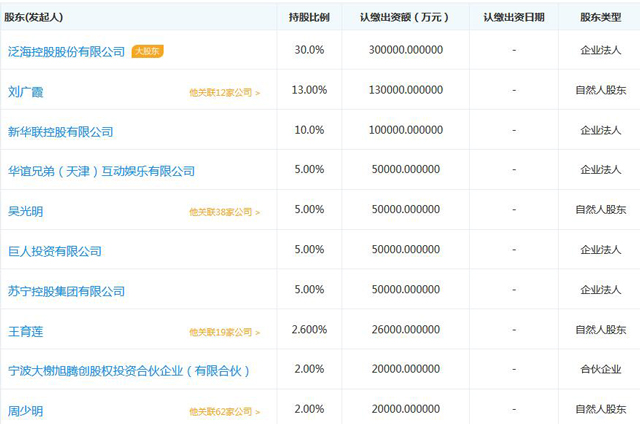Open 苏宁控股集团有限公司 company link
The image size is (640, 424).
[x=66, y=291]
